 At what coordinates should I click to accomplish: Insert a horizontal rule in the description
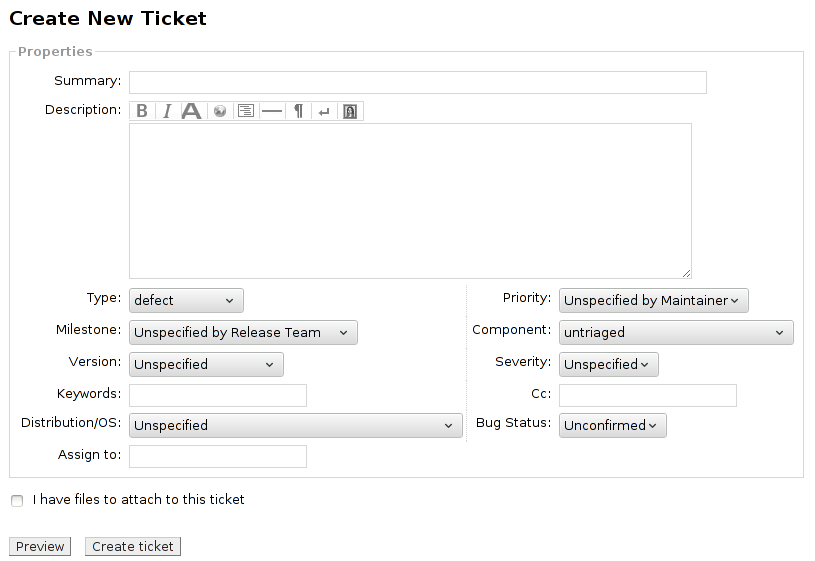[271, 111]
